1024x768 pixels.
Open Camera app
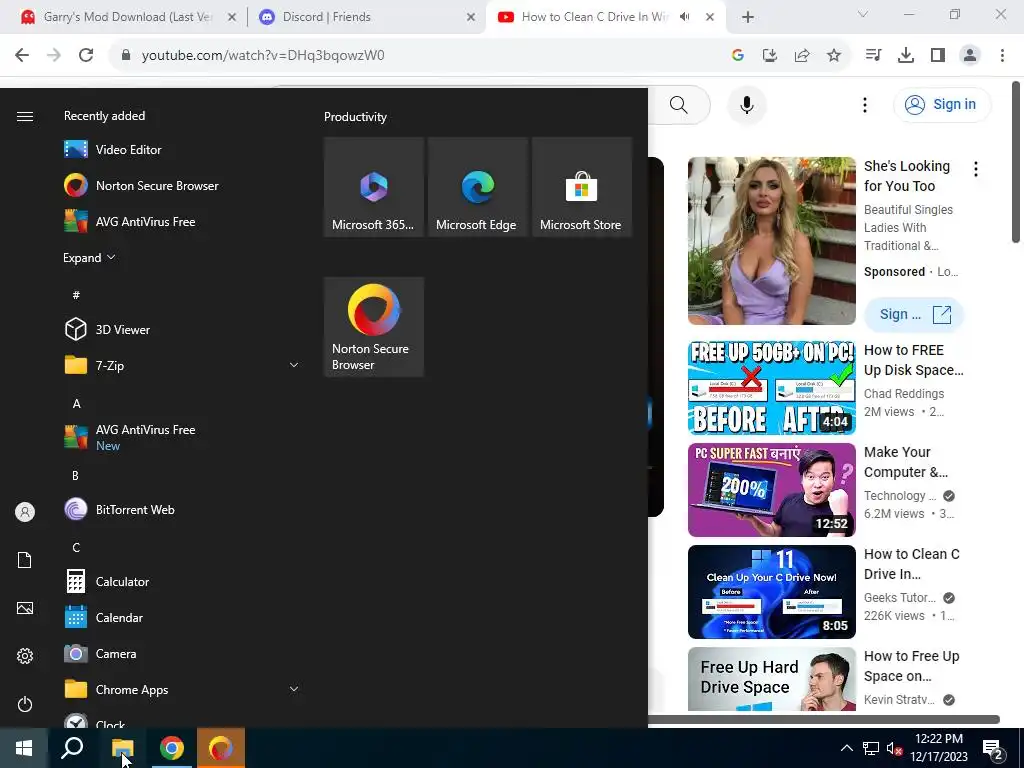[x=182, y=653]
